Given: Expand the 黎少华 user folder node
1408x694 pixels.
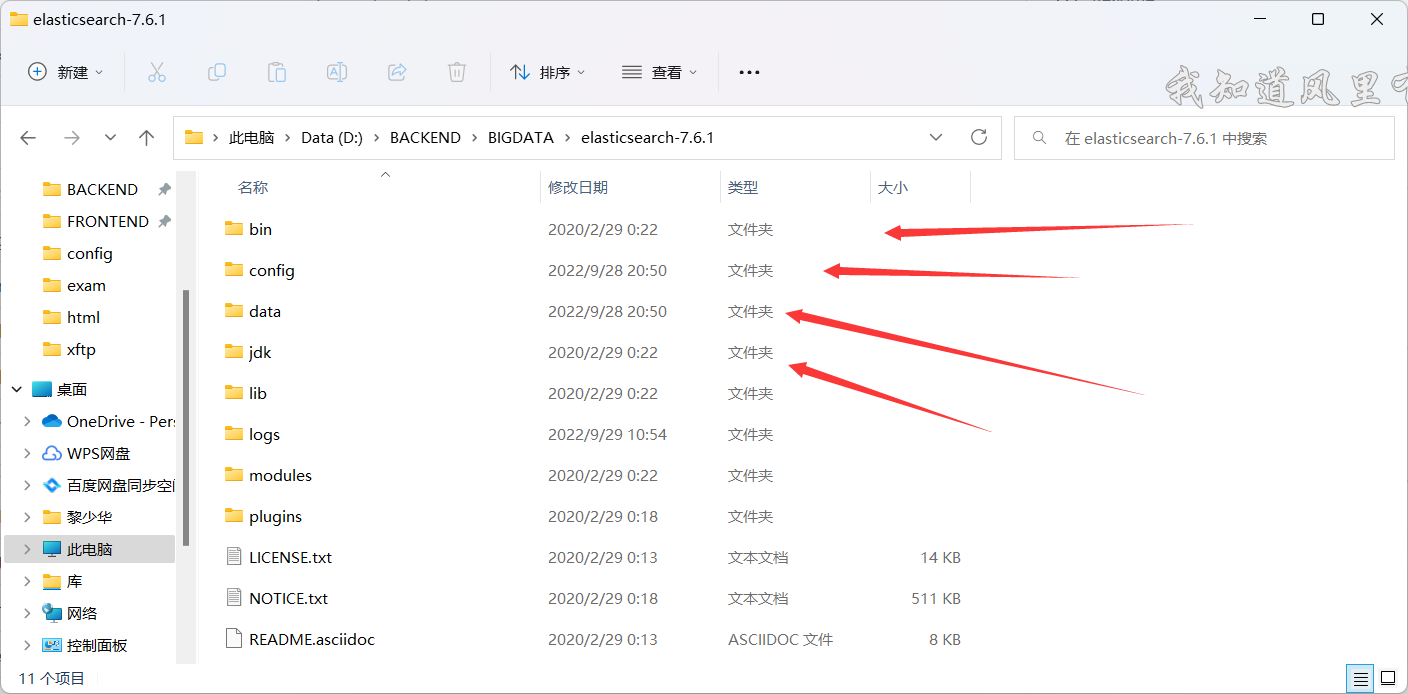Looking at the screenshot, I should 28,517.
